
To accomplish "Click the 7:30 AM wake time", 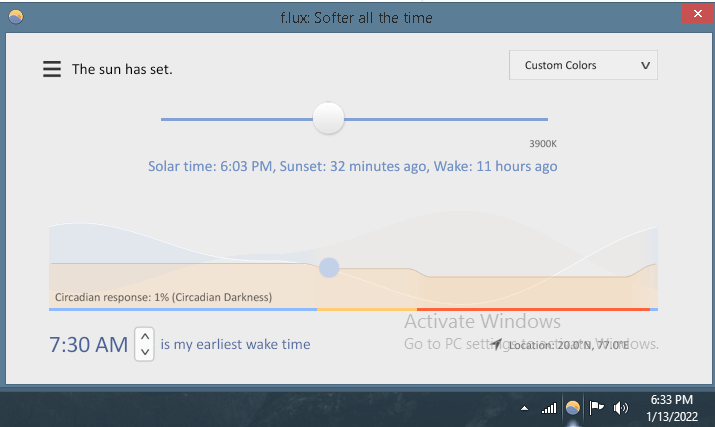I will pos(88,344).
